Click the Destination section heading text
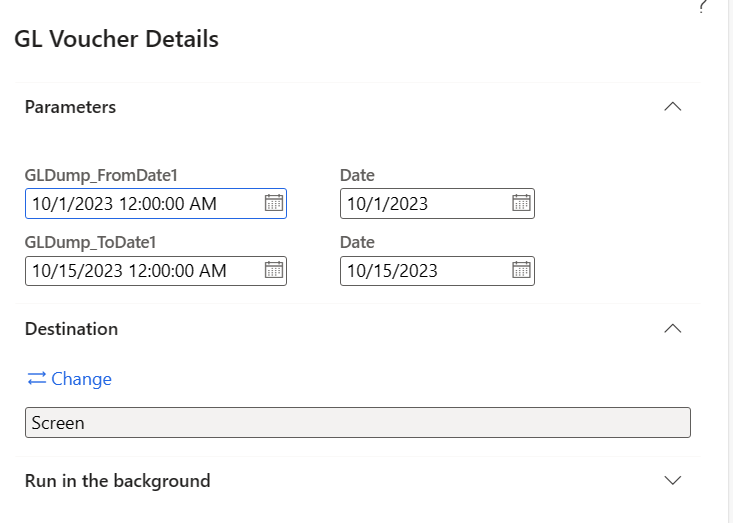The width and height of the screenshot is (733, 523). point(71,329)
